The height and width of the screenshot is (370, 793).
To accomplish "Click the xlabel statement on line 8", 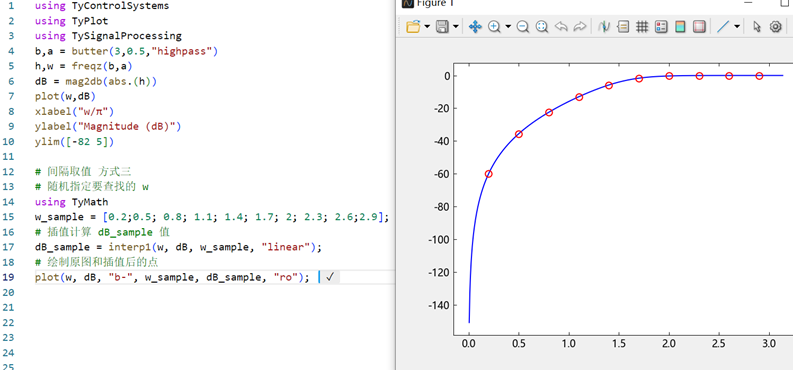I will tap(74, 111).
